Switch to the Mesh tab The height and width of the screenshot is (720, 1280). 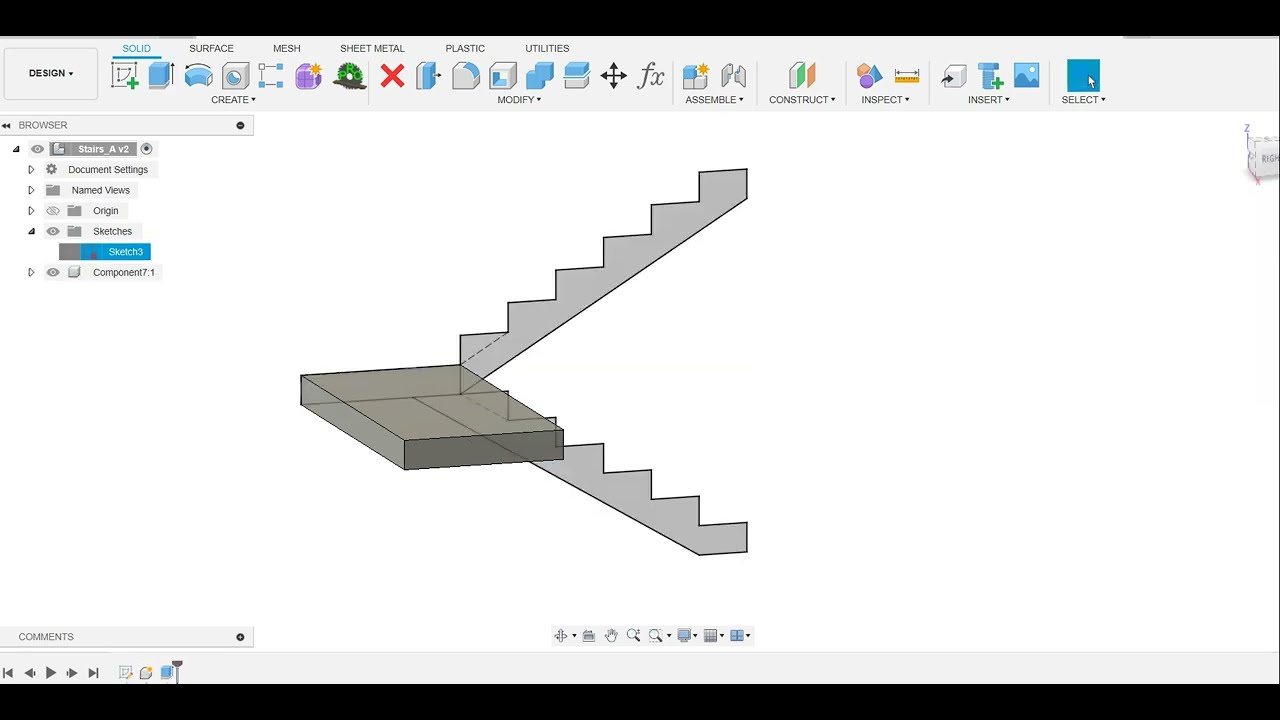tap(287, 48)
